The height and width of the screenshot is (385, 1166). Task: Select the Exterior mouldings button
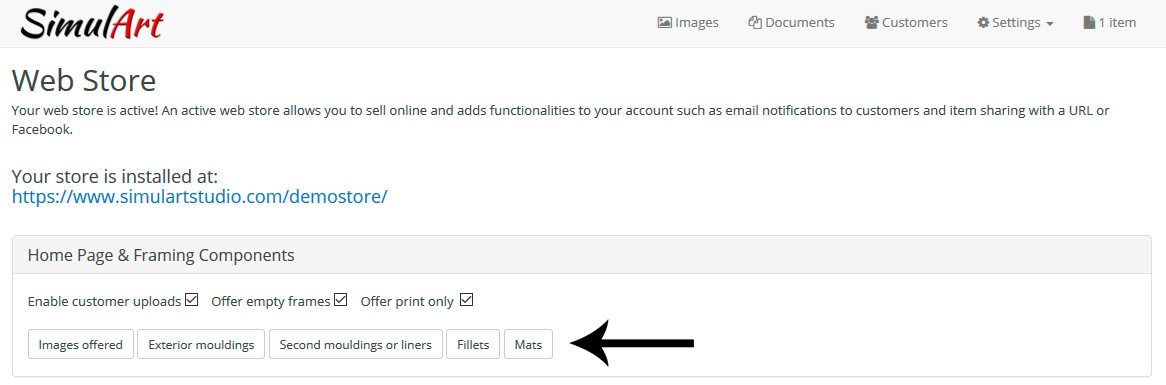[201, 344]
